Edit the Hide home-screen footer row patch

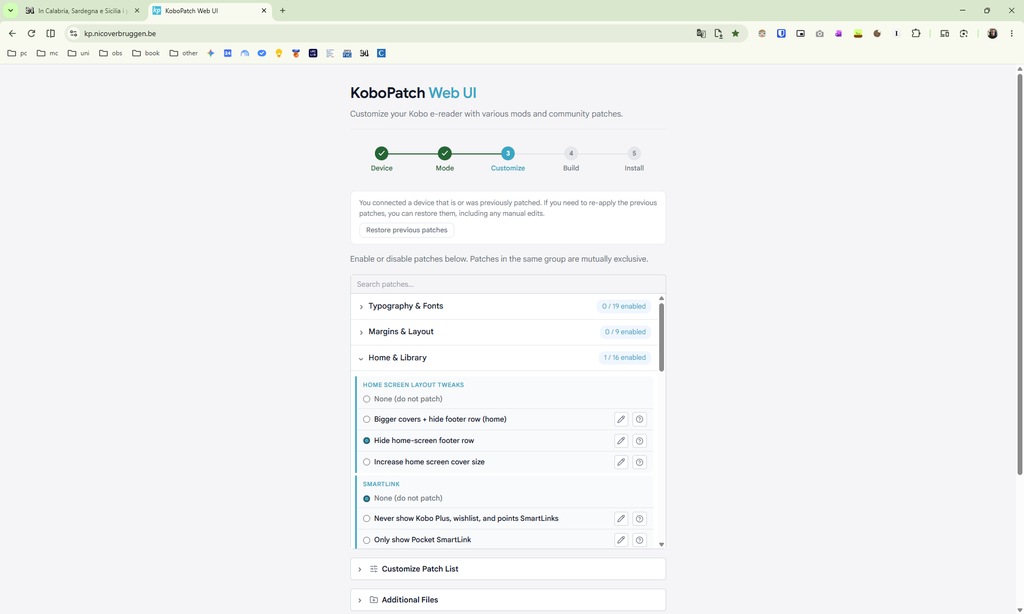click(621, 441)
